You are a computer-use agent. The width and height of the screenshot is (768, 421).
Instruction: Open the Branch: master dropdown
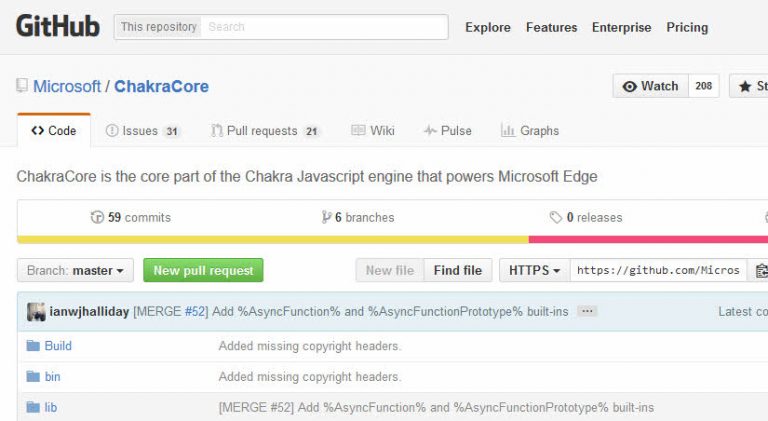[x=76, y=270]
